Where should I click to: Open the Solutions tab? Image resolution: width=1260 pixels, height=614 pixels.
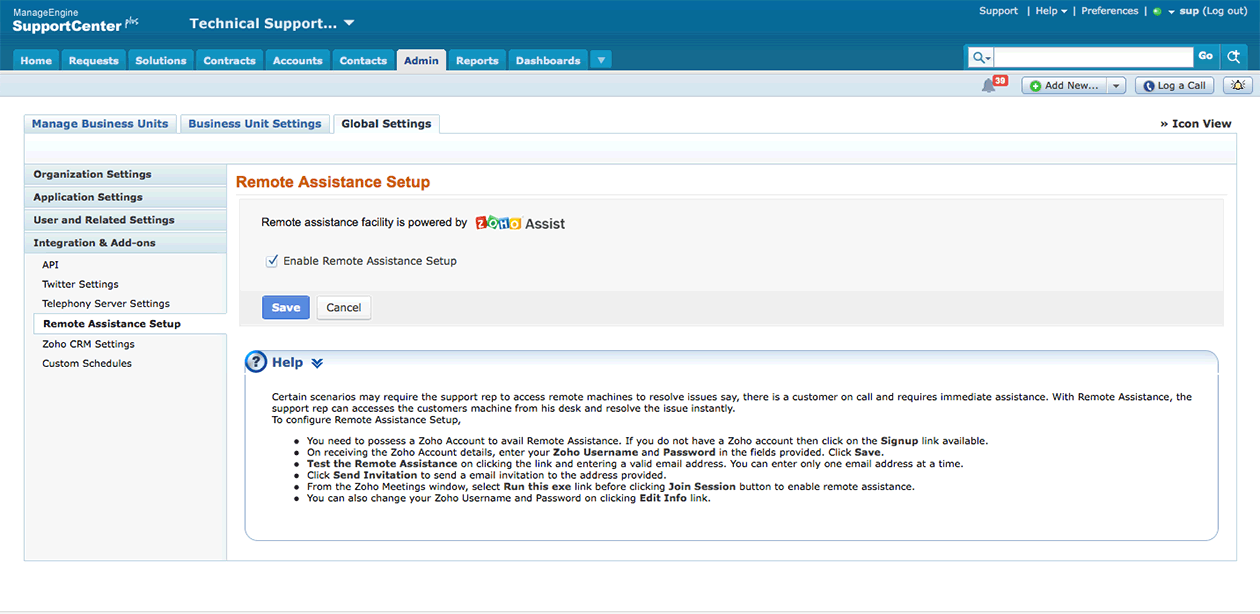click(x=161, y=60)
